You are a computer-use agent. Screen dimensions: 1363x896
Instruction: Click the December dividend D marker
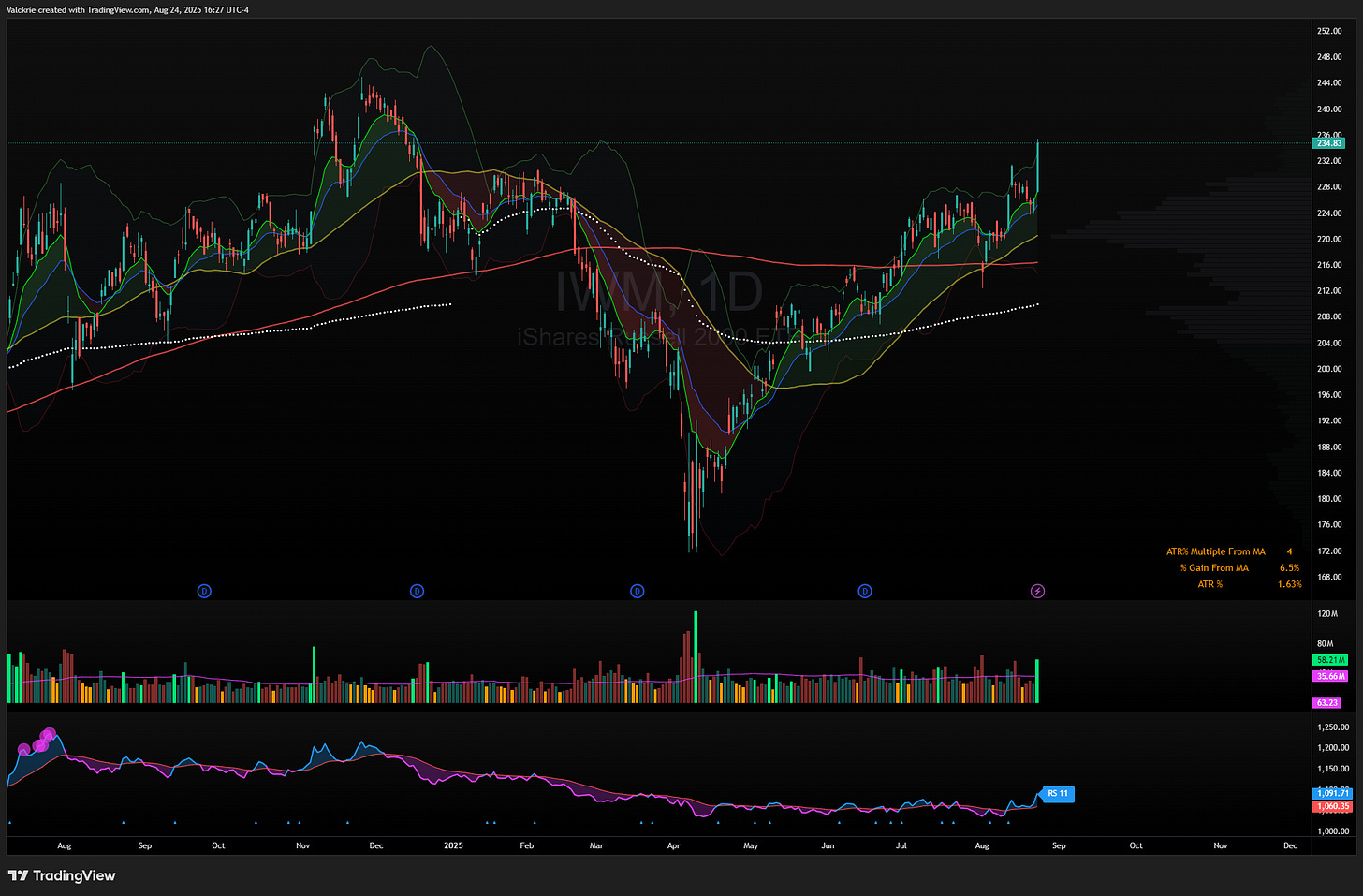(x=418, y=591)
